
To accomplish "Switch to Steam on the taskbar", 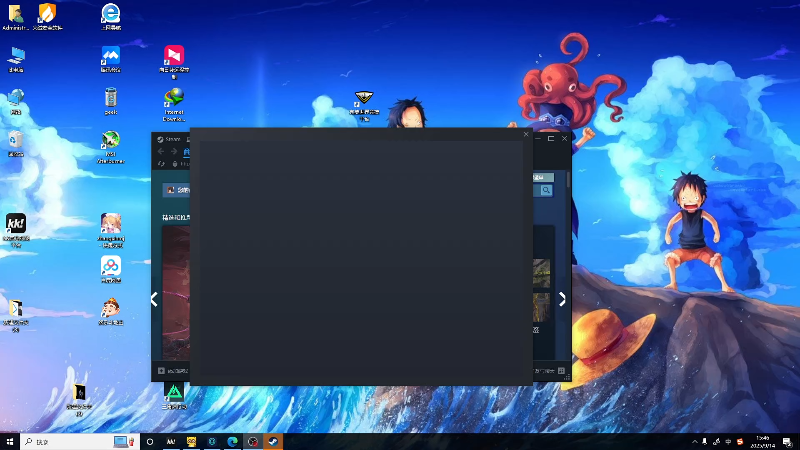I will click(x=273, y=442).
